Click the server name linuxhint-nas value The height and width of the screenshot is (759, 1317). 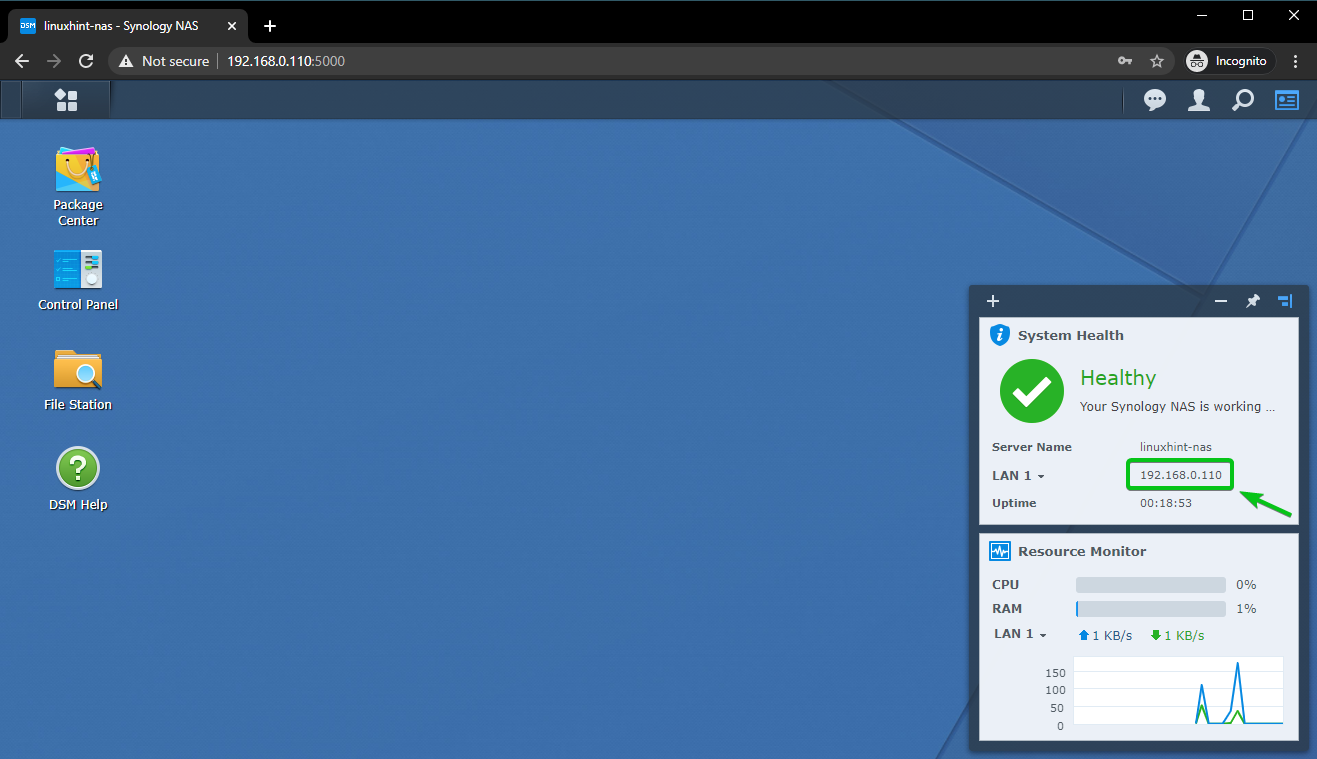tap(1176, 447)
